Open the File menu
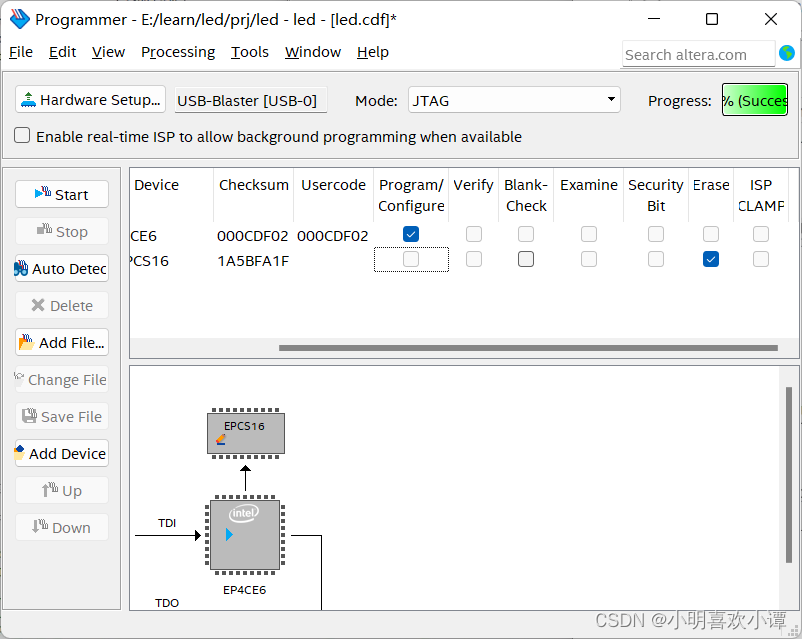The height and width of the screenshot is (639, 802). pos(21,52)
